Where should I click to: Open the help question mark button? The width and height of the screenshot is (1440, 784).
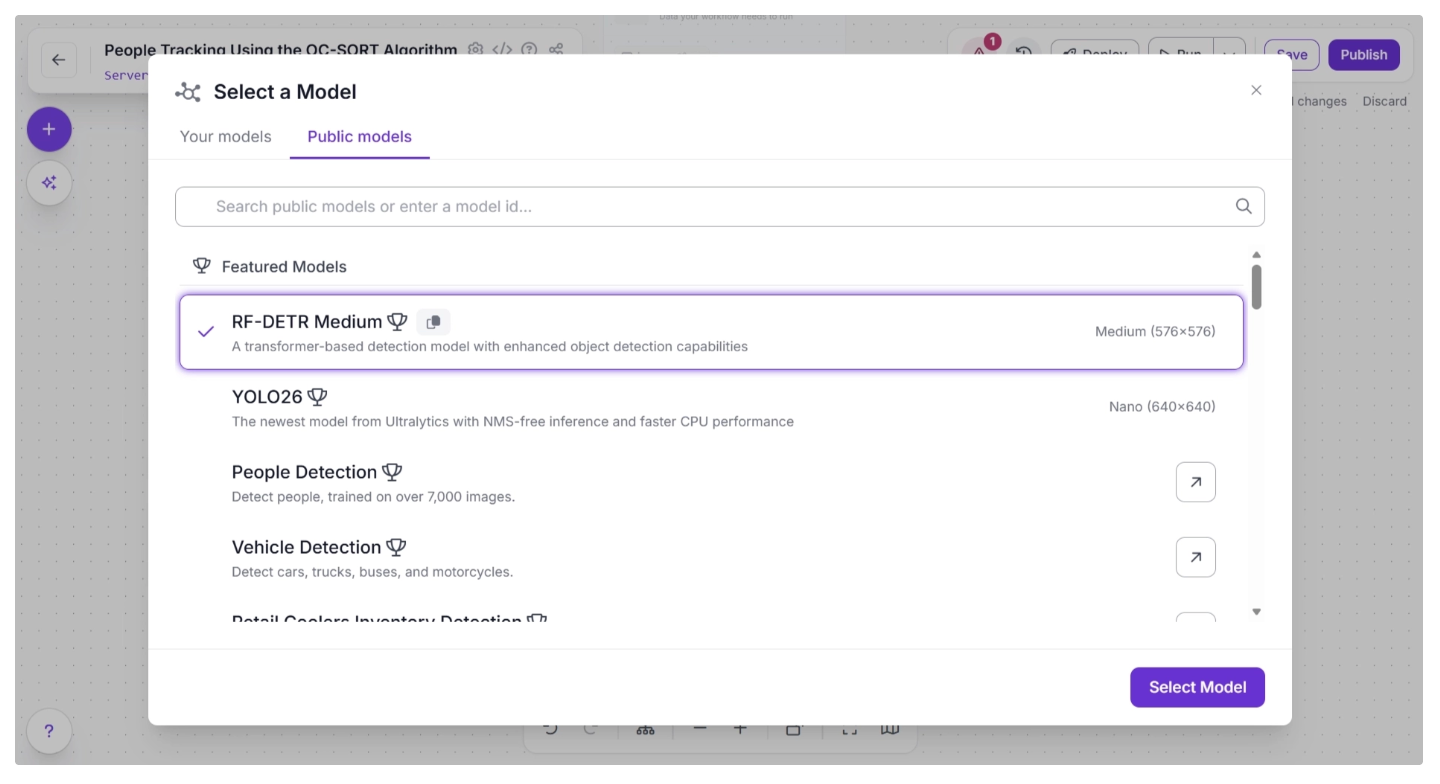(49, 731)
